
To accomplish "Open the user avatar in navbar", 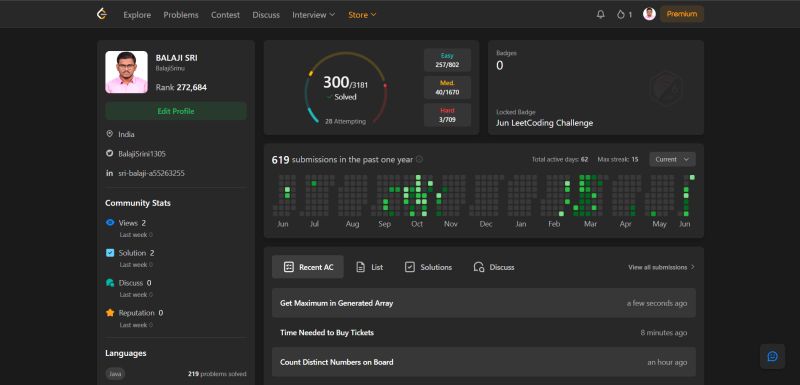I will point(649,14).
